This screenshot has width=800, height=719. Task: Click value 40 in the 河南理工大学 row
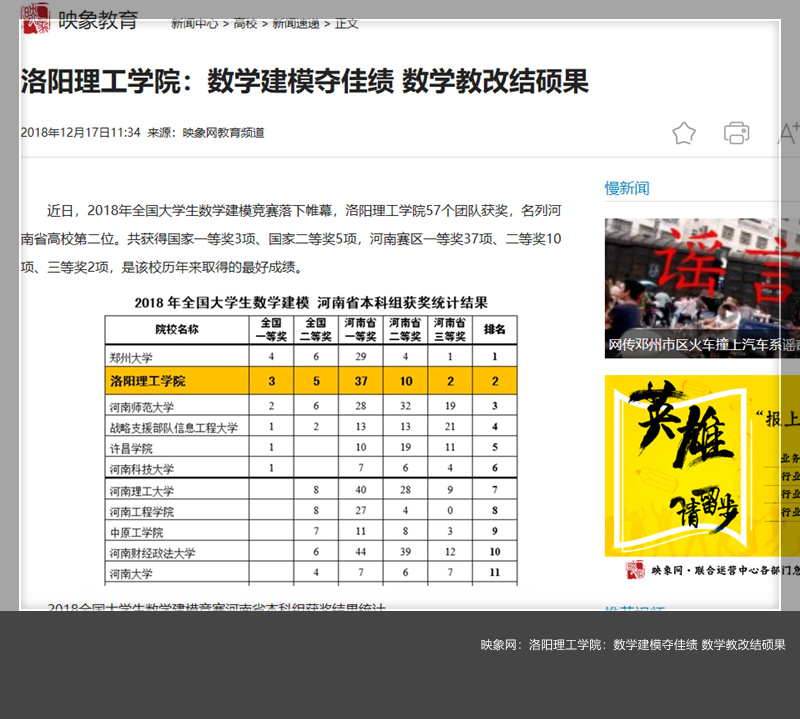361,490
